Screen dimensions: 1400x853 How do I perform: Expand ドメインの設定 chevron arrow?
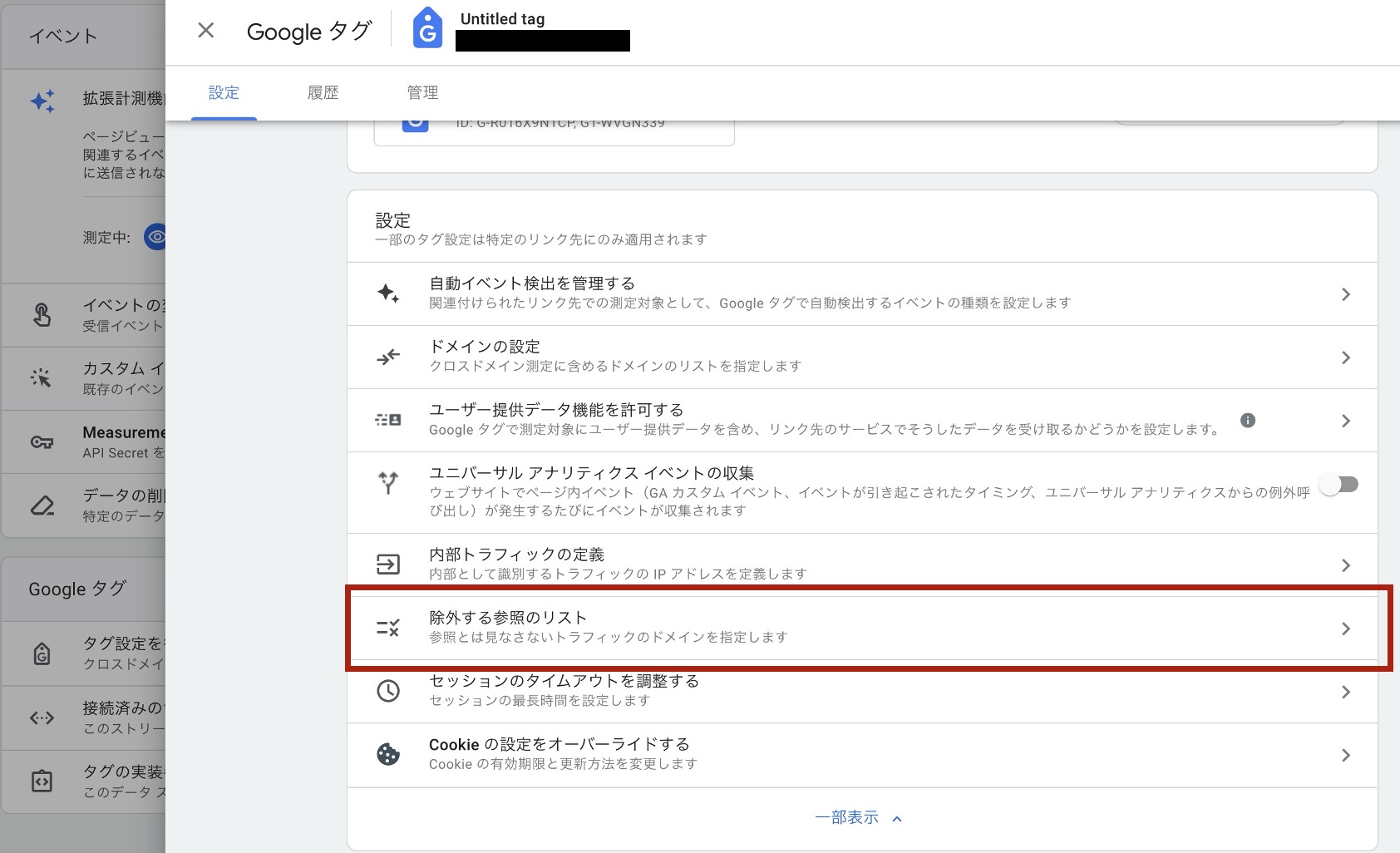[x=1346, y=357]
